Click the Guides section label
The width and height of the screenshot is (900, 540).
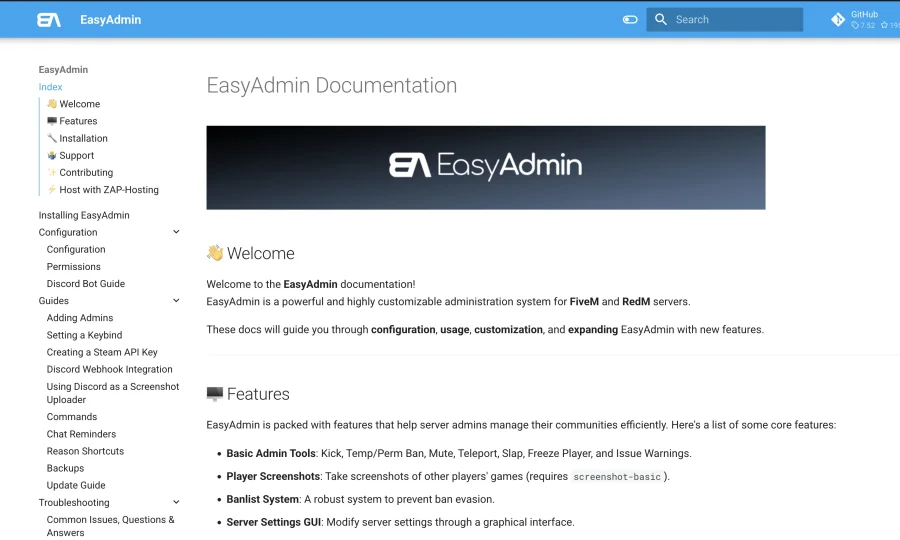click(x=53, y=301)
